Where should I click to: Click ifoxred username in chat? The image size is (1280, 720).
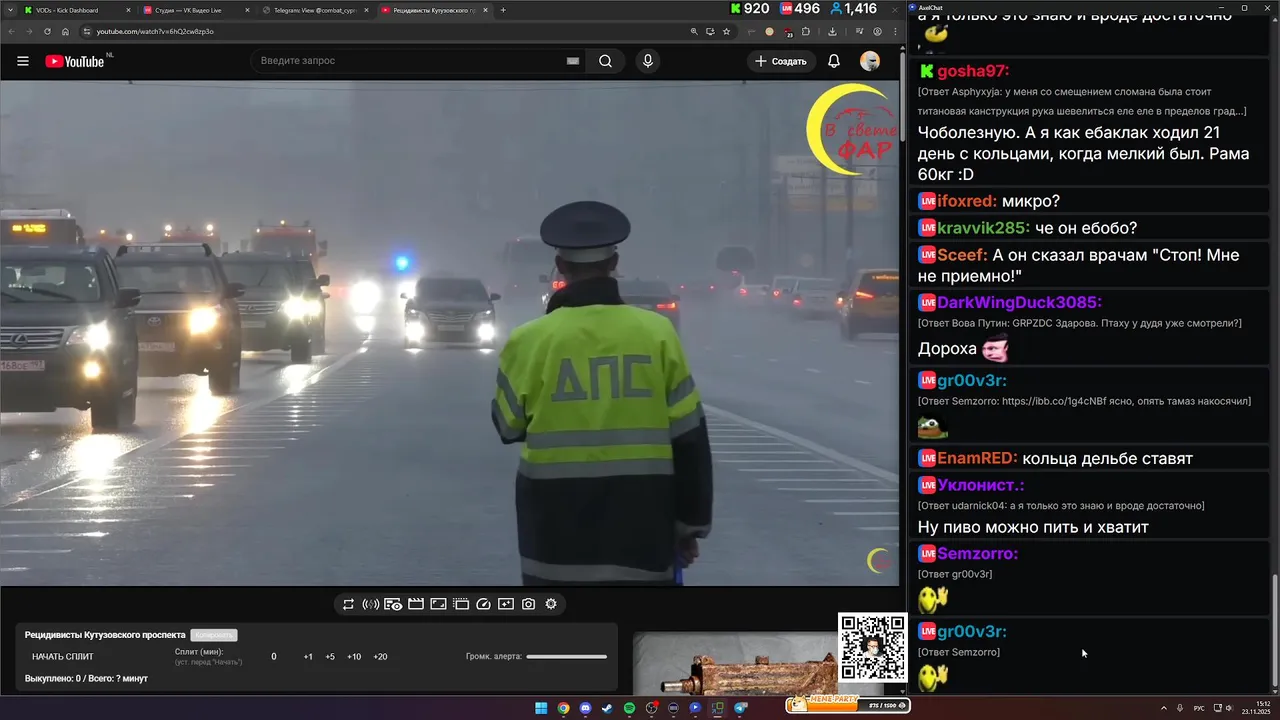click(967, 201)
